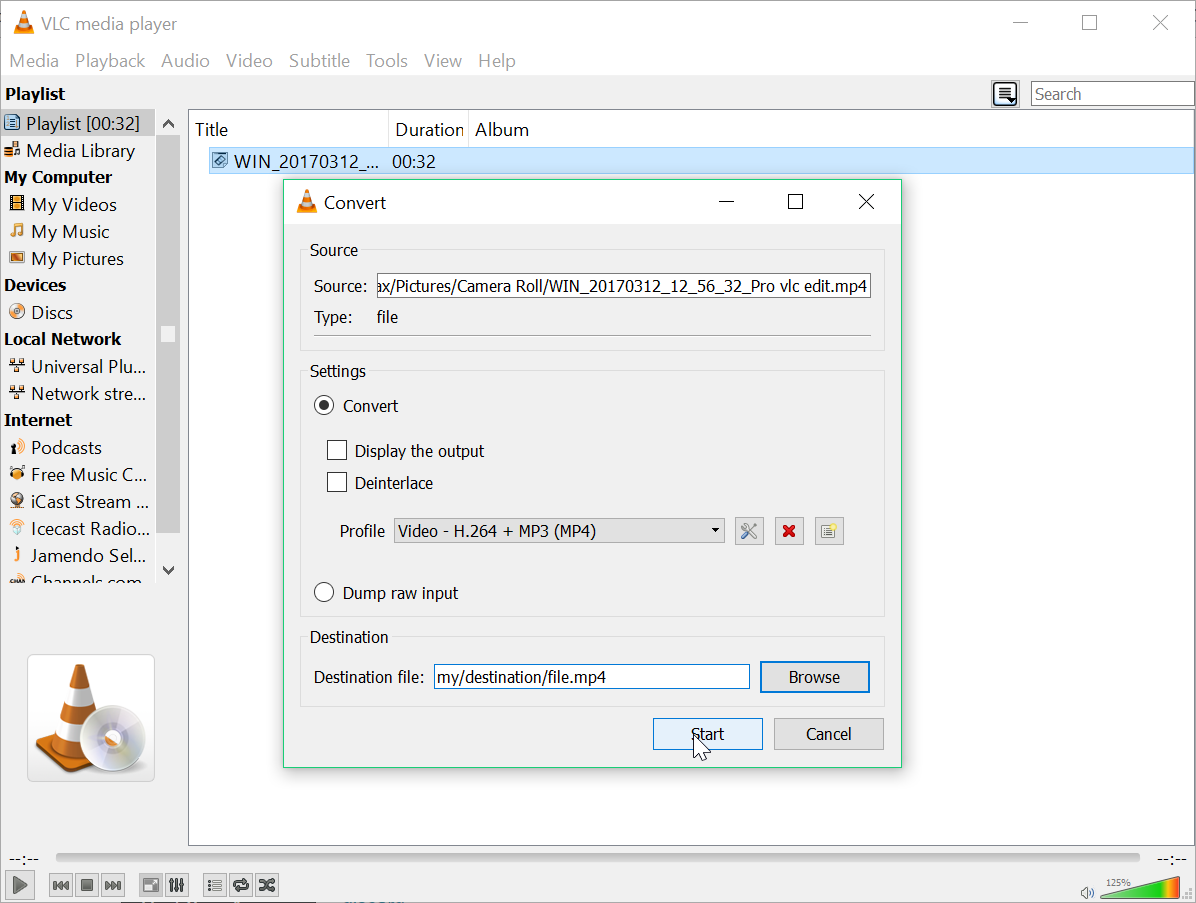Select the Convert radio button
Viewport: 1196px width, 903px height.
point(324,406)
